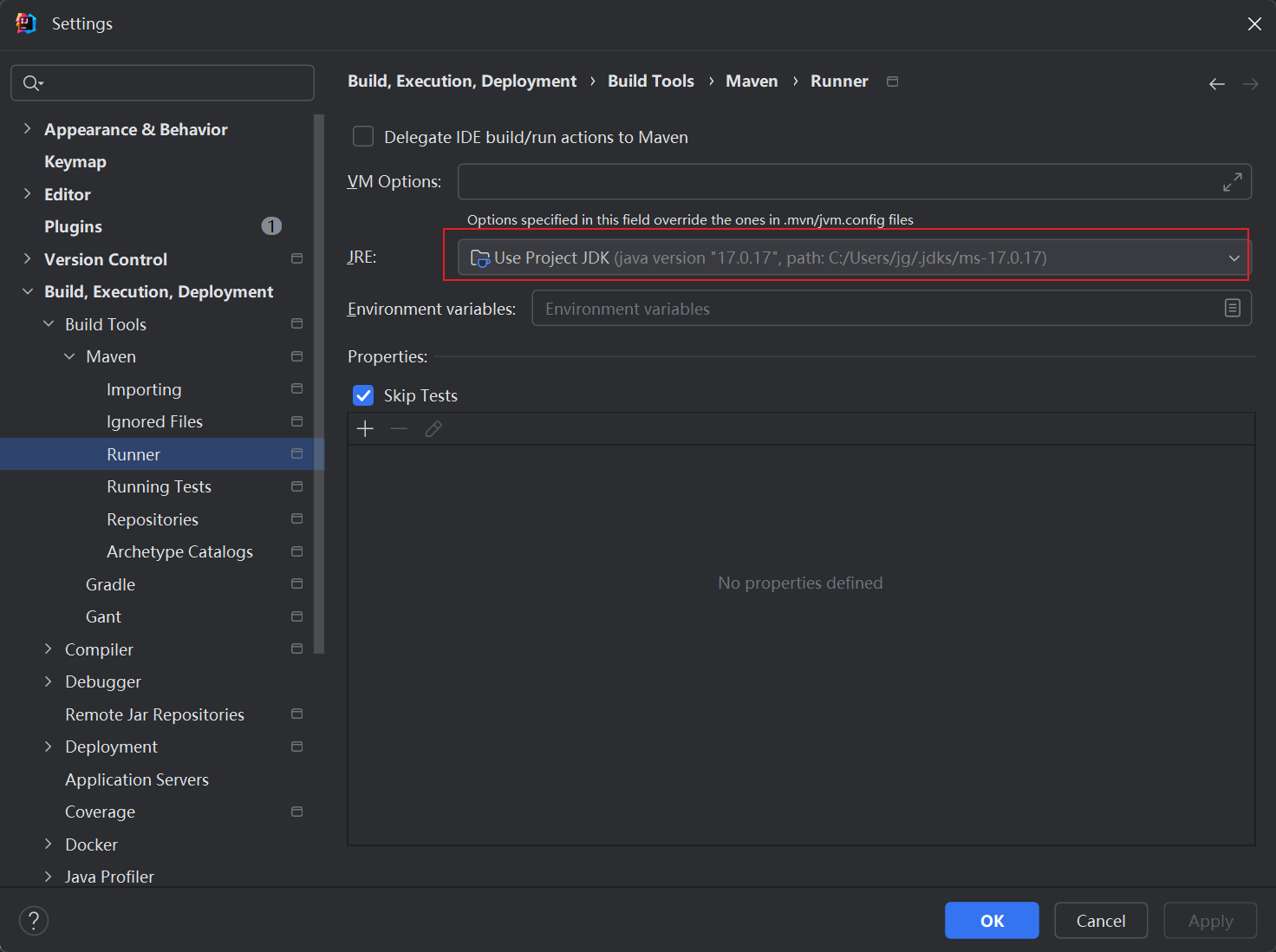Open the JRE Use Project JDK dropdown
The image size is (1276, 952).
click(854, 258)
